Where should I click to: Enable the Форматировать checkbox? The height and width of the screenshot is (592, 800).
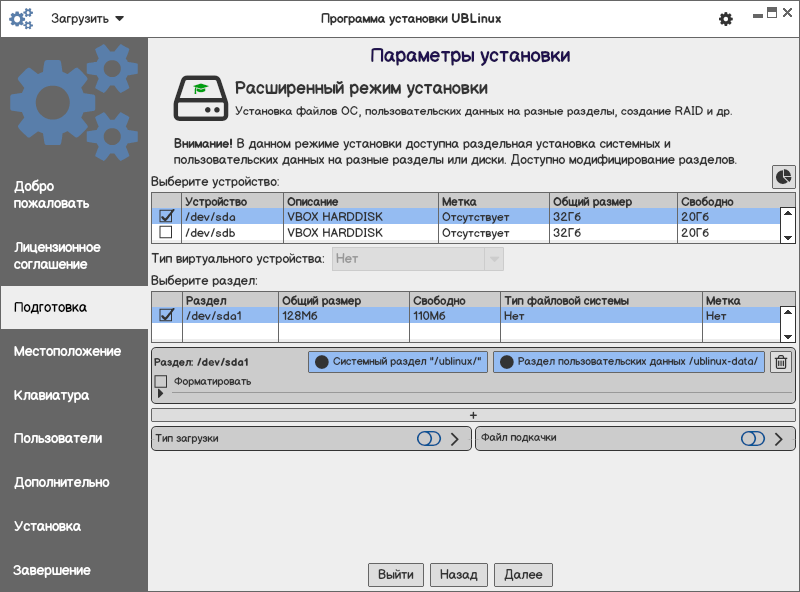click(x=161, y=381)
